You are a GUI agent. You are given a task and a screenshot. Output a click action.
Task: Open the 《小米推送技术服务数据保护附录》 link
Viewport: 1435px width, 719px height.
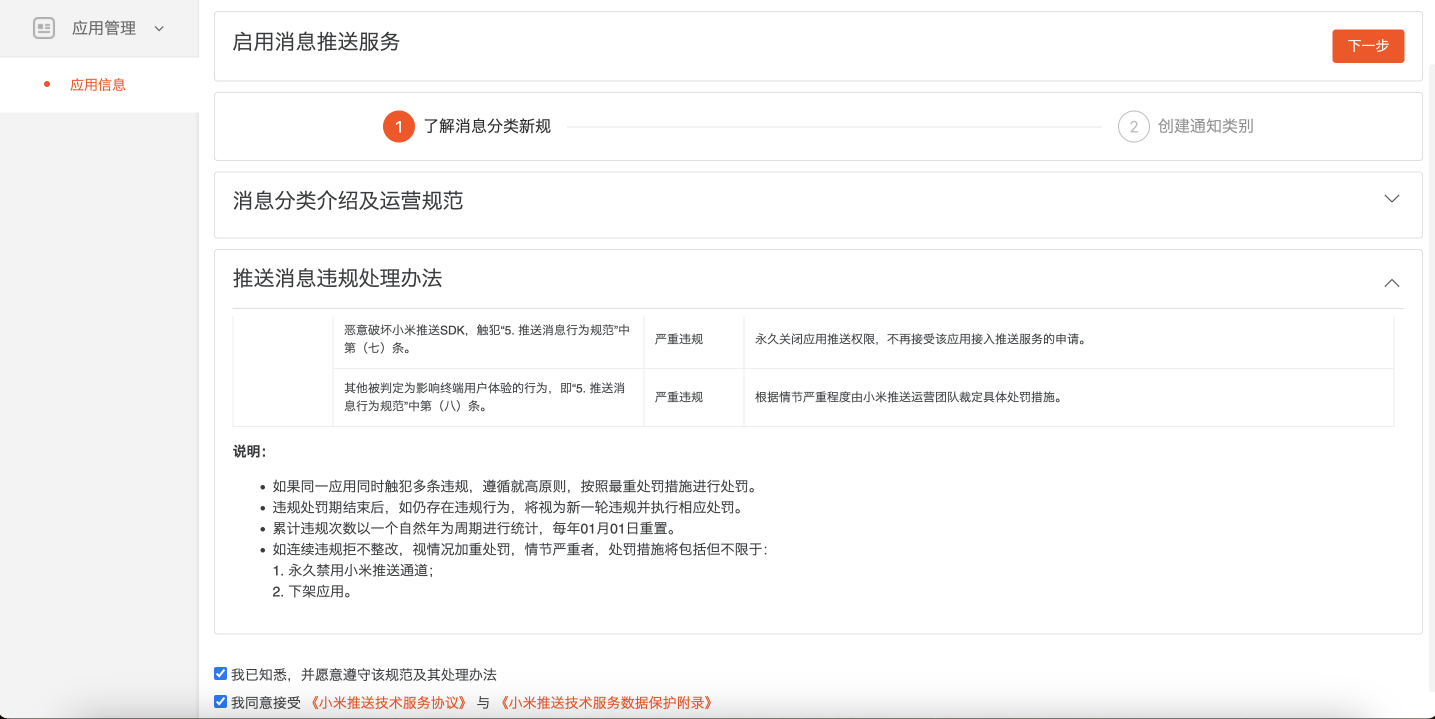606,703
